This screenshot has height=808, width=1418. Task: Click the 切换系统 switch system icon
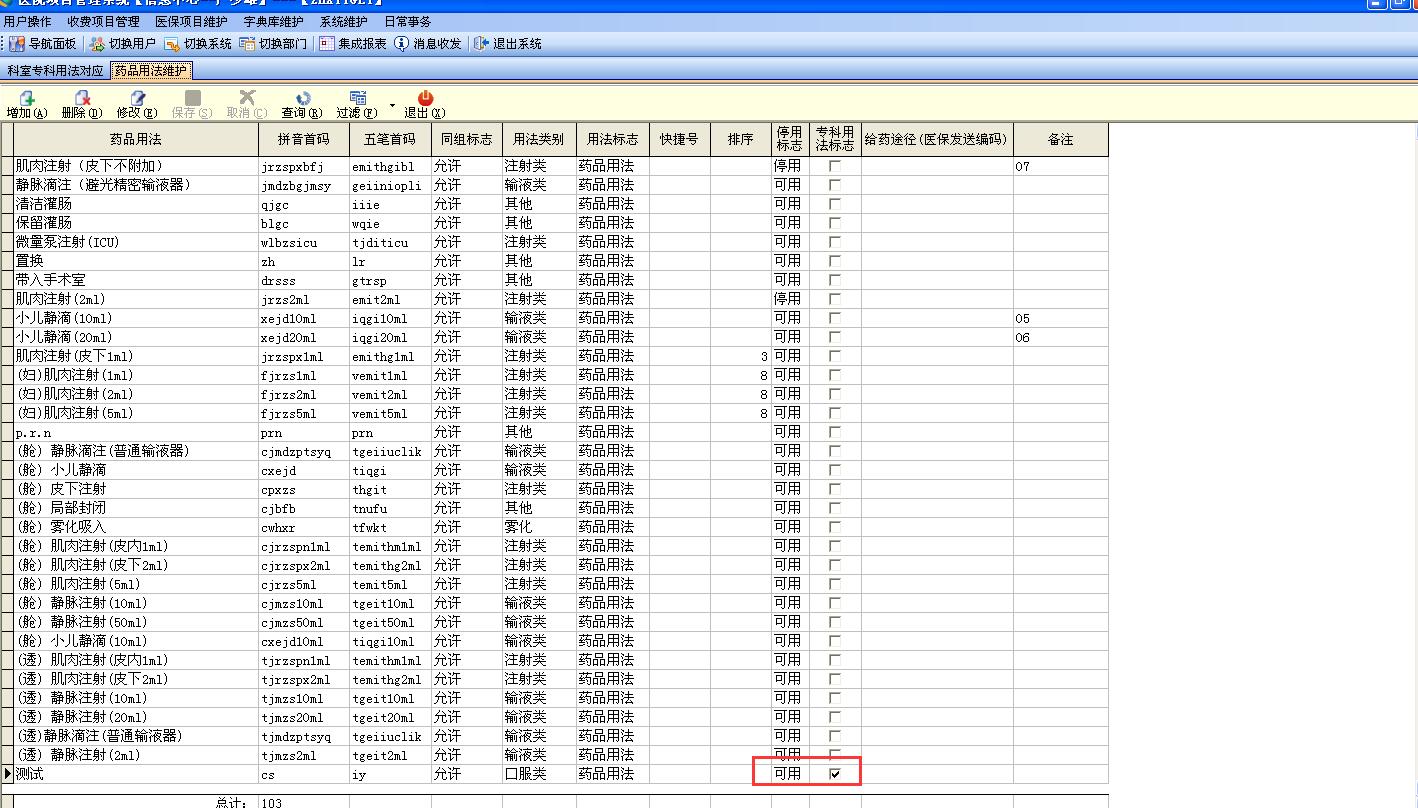click(x=172, y=44)
